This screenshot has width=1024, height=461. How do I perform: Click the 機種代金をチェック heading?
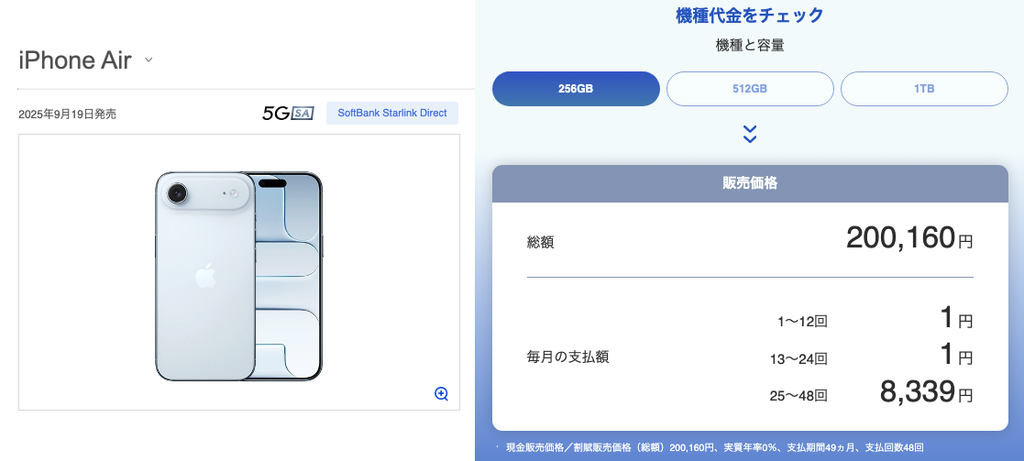750,15
